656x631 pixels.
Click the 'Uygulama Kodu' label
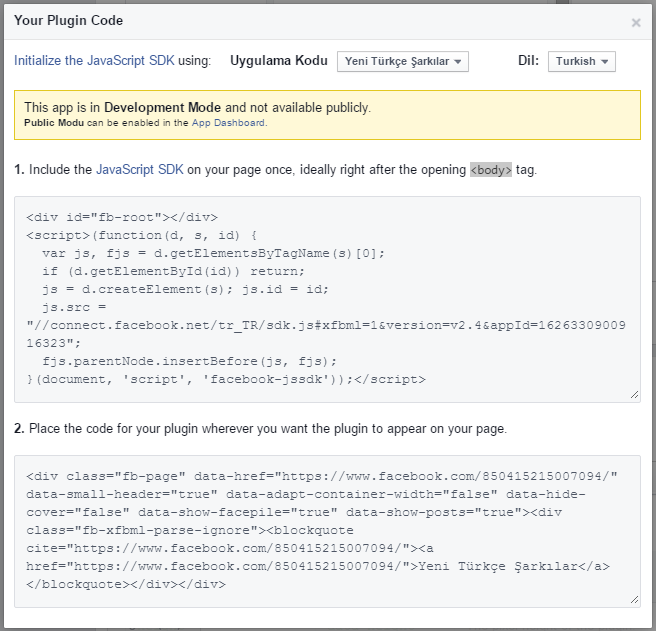pyautogui.click(x=279, y=61)
